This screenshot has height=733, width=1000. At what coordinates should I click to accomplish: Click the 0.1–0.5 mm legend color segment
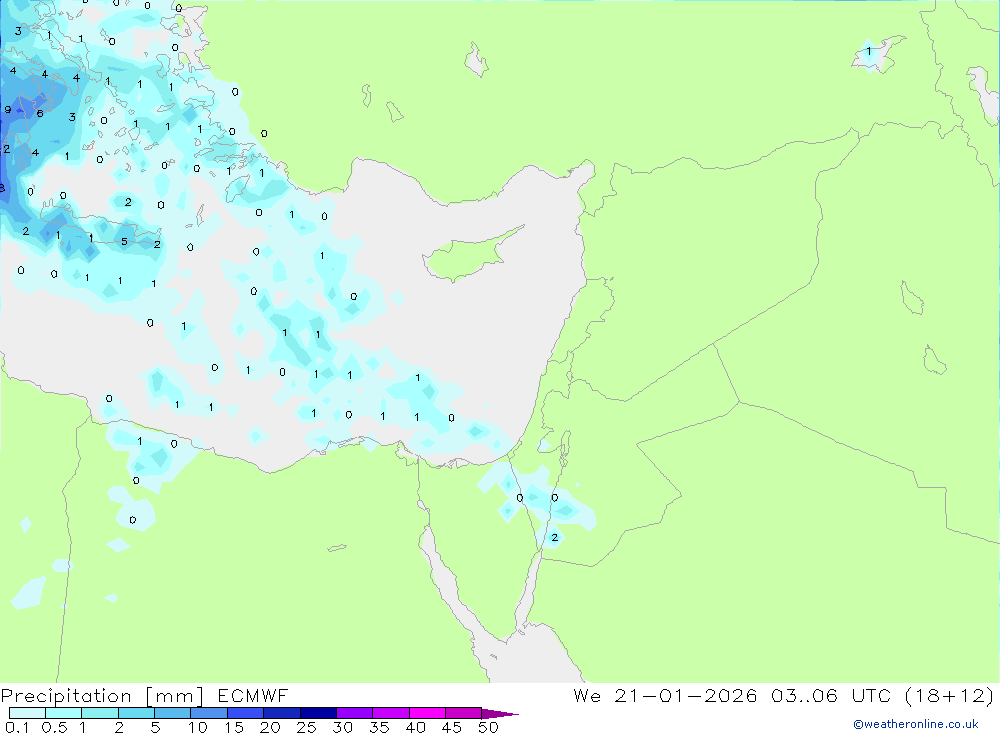point(27,713)
